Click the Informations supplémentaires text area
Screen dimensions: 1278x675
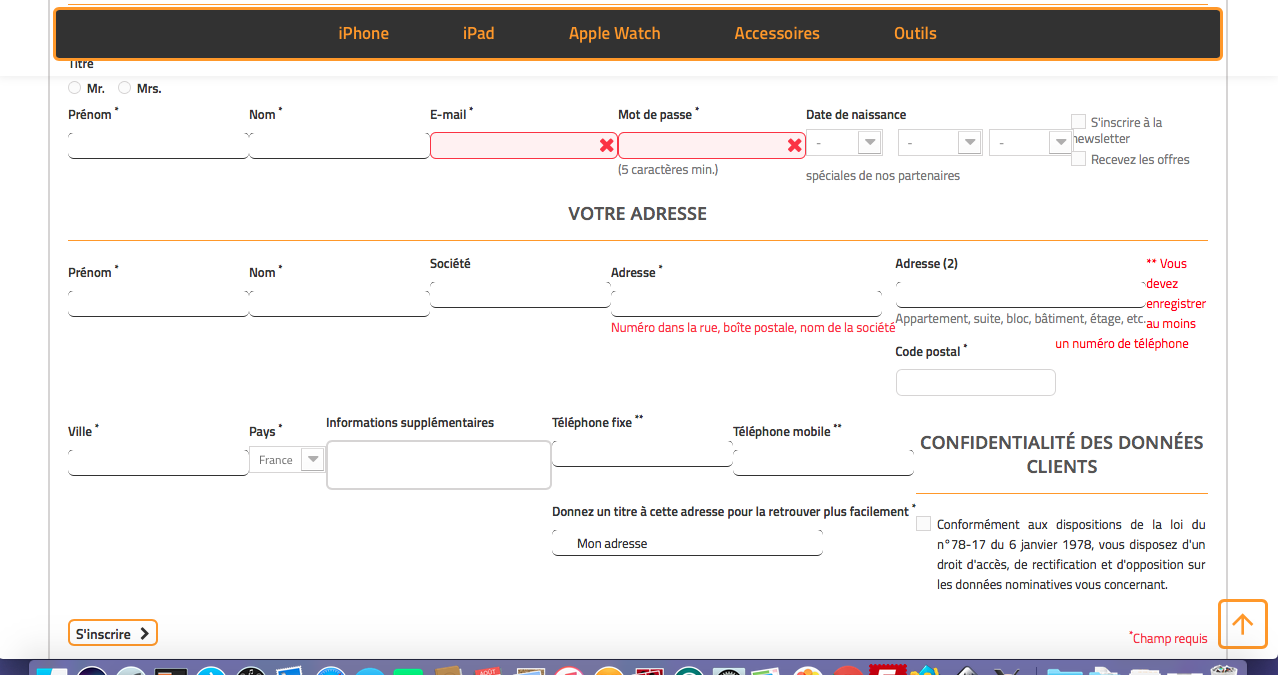tap(439, 465)
